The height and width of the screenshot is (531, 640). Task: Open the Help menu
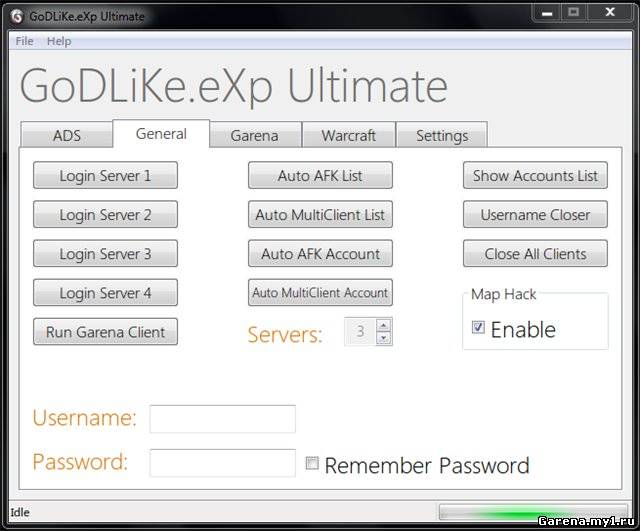coord(59,41)
